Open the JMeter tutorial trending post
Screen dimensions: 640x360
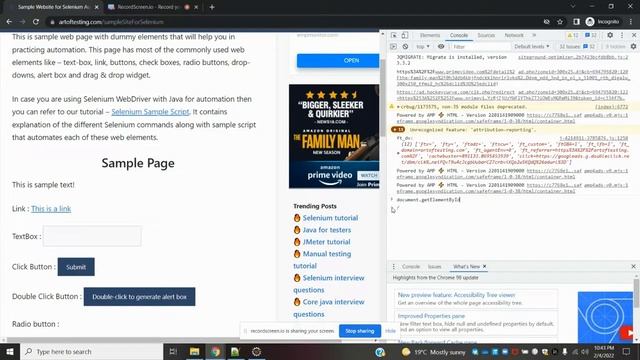coord(326,242)
